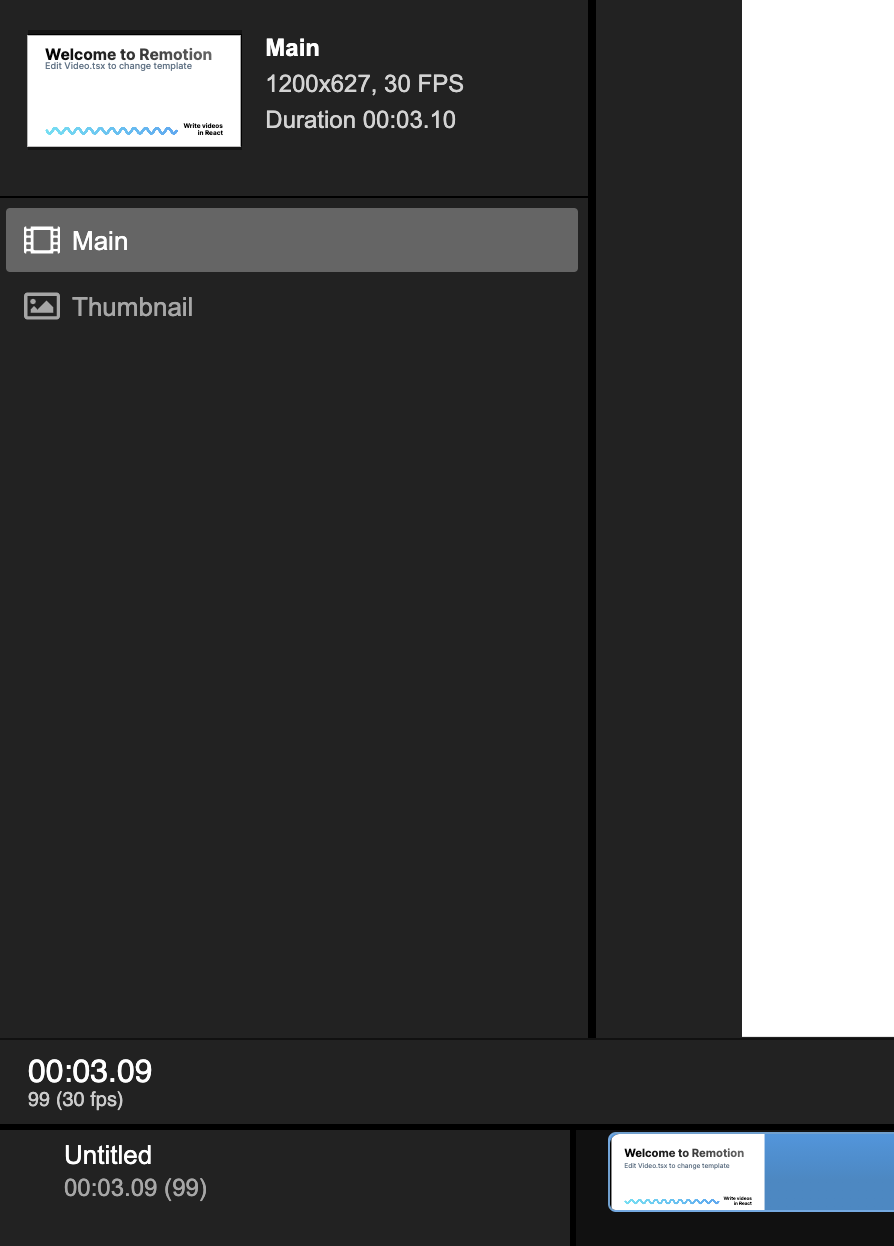Click the Welcome to Remotion preview at top
Viewport: 894px width, 1246px height.
tap(134, 91)
